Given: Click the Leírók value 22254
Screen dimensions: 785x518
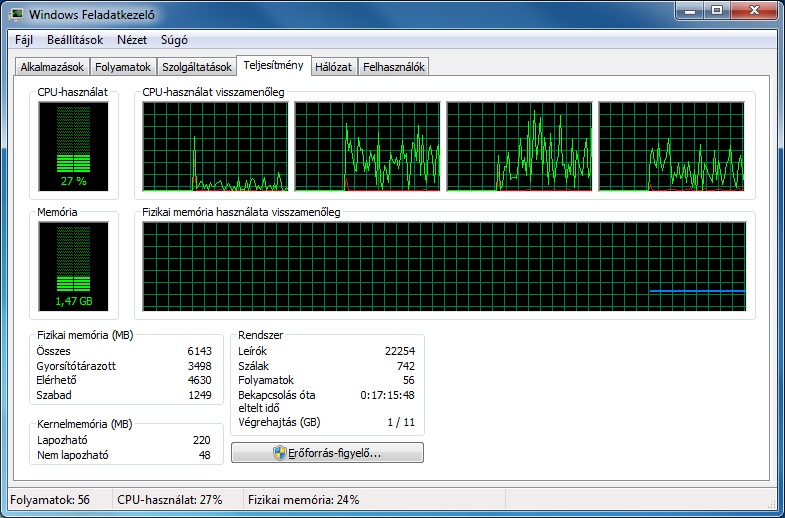Looking at the screenshot, I should click(400, 351).
